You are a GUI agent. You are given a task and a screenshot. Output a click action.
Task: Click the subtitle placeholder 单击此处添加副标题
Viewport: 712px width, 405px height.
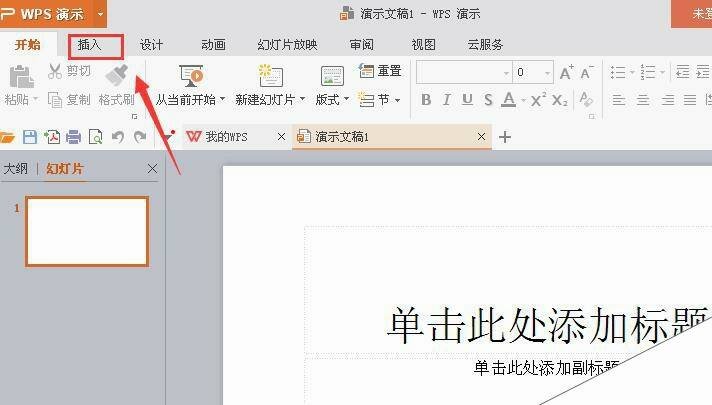pos(547,368)
